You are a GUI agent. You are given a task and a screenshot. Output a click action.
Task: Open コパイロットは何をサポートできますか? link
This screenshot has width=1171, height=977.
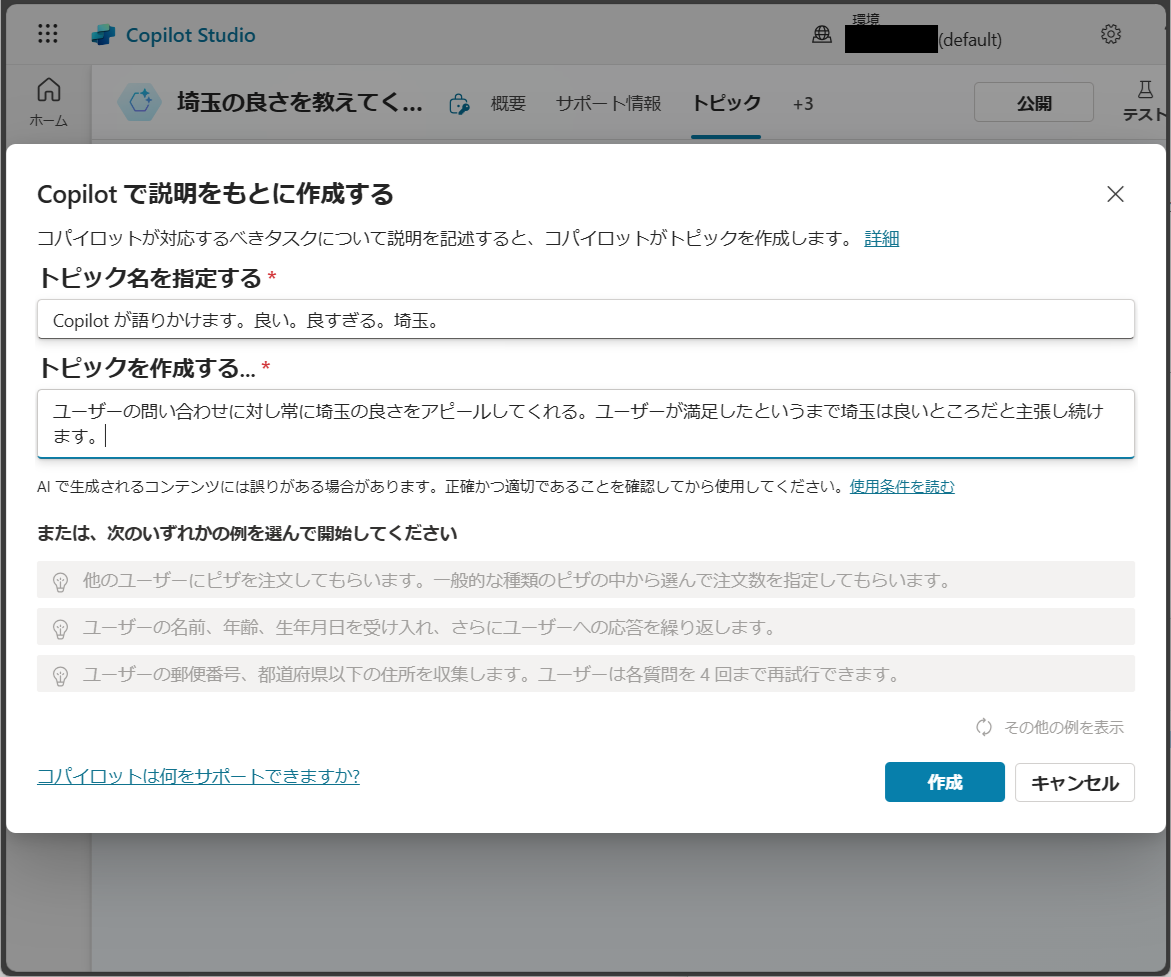(x=198, y=776)
